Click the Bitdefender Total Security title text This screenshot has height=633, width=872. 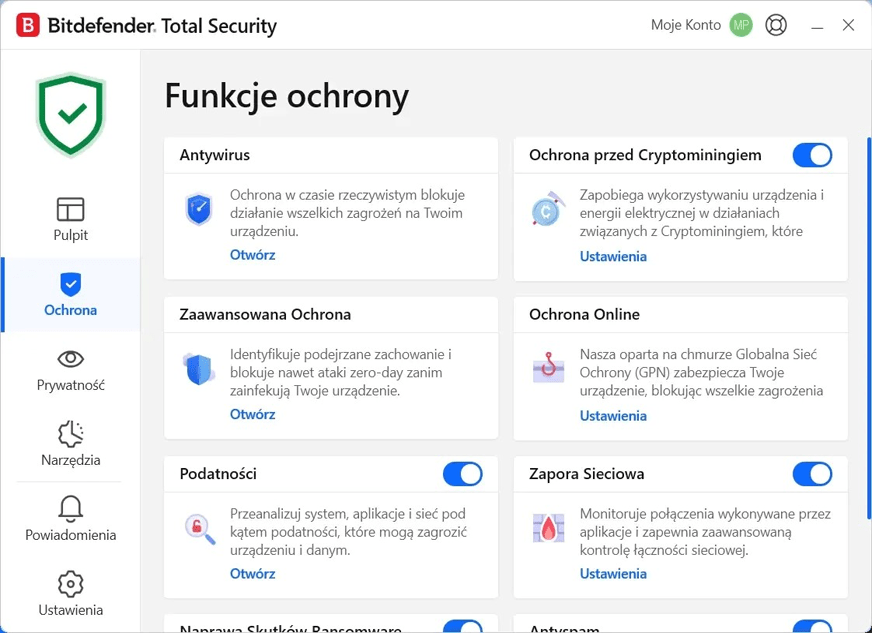(x=162, y=26)
